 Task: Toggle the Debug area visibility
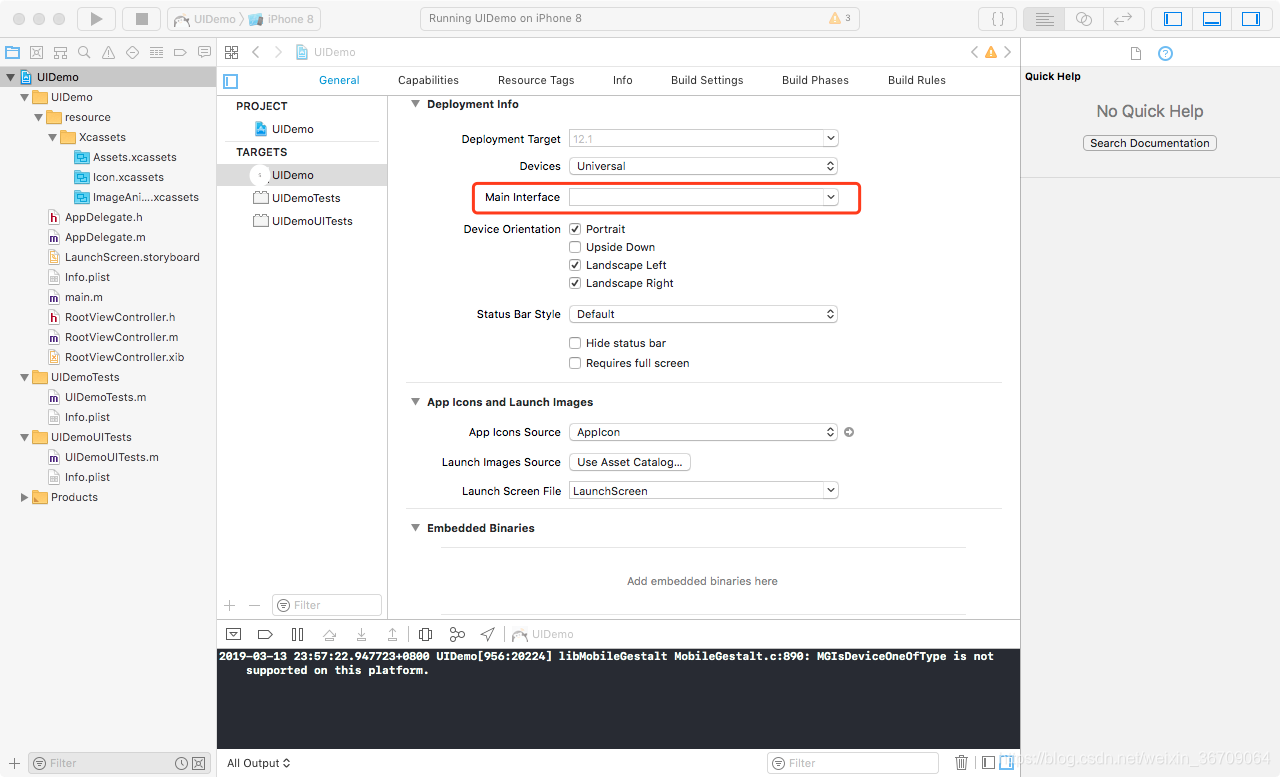(1212, 18)
